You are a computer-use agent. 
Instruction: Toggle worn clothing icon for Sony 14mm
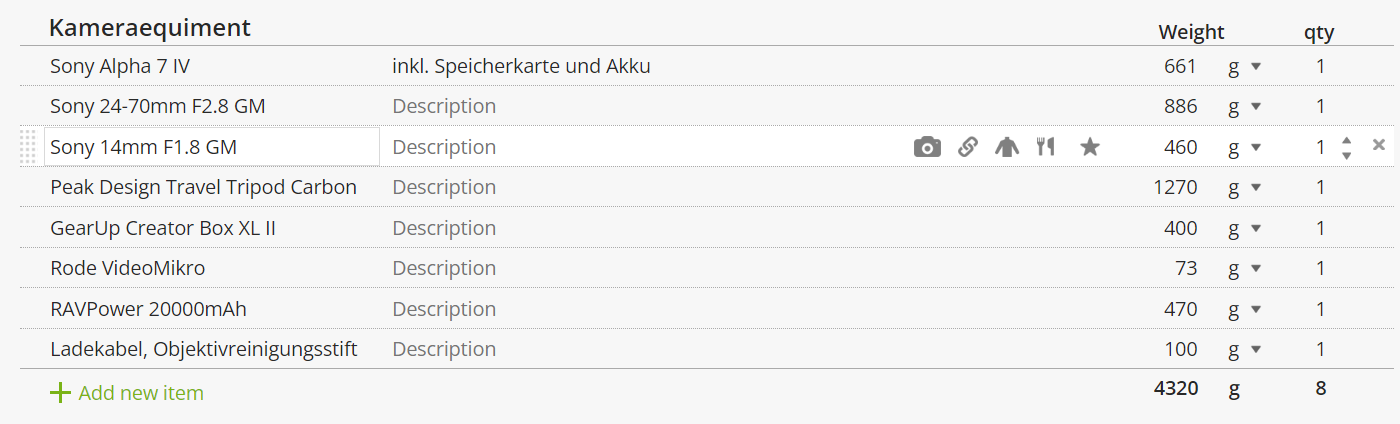[x=1007, y=147]
